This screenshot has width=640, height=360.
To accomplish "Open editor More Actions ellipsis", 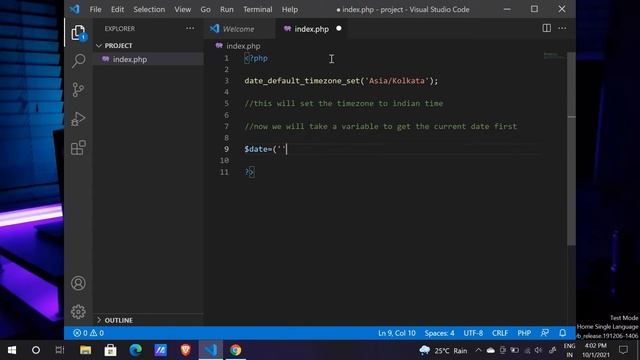I will click(x=562, y=28).
